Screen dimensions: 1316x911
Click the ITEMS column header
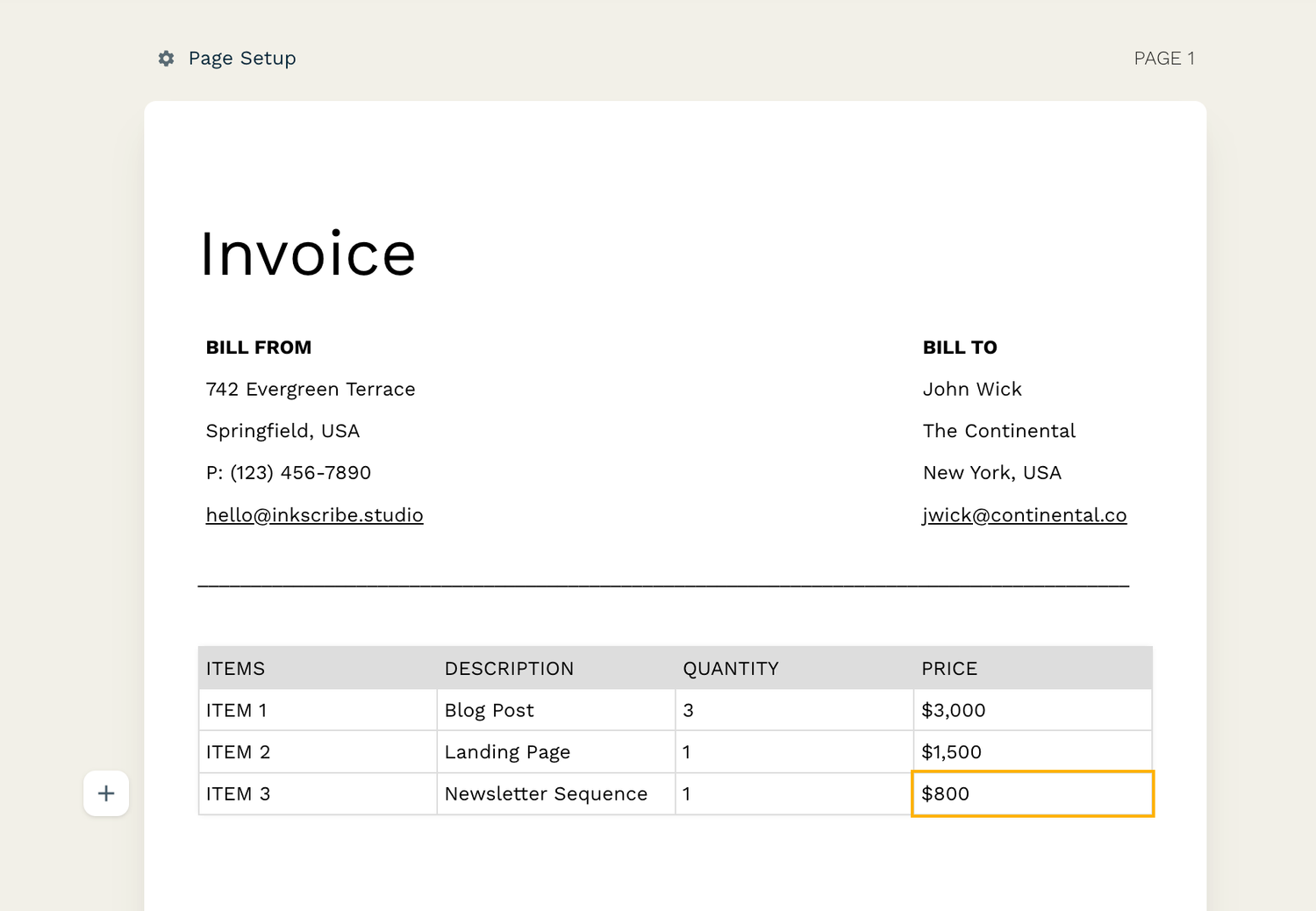tap(235, 668)
